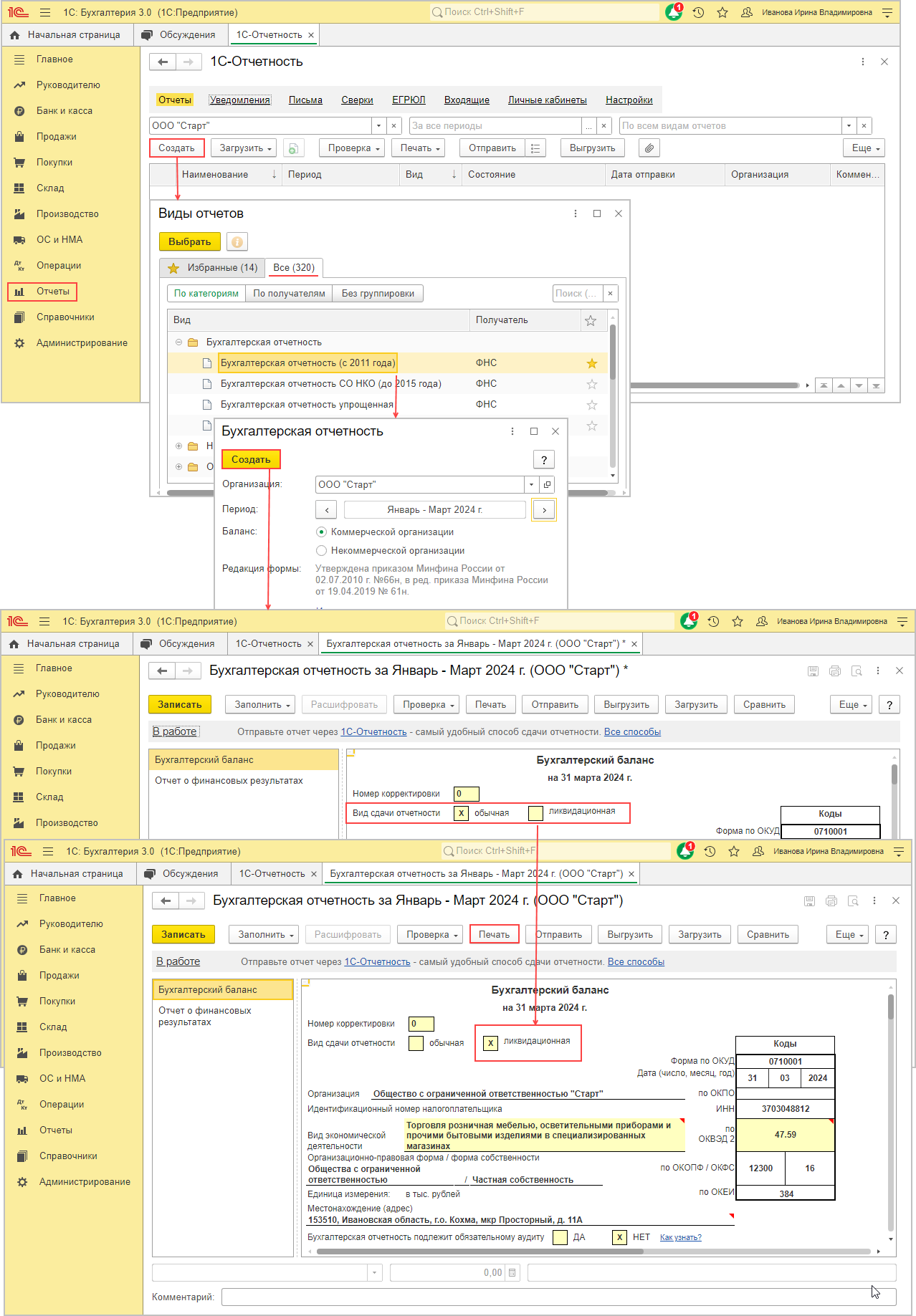Click the print preview icon in the bottommost report window
916x1316 pixels.
853,900
